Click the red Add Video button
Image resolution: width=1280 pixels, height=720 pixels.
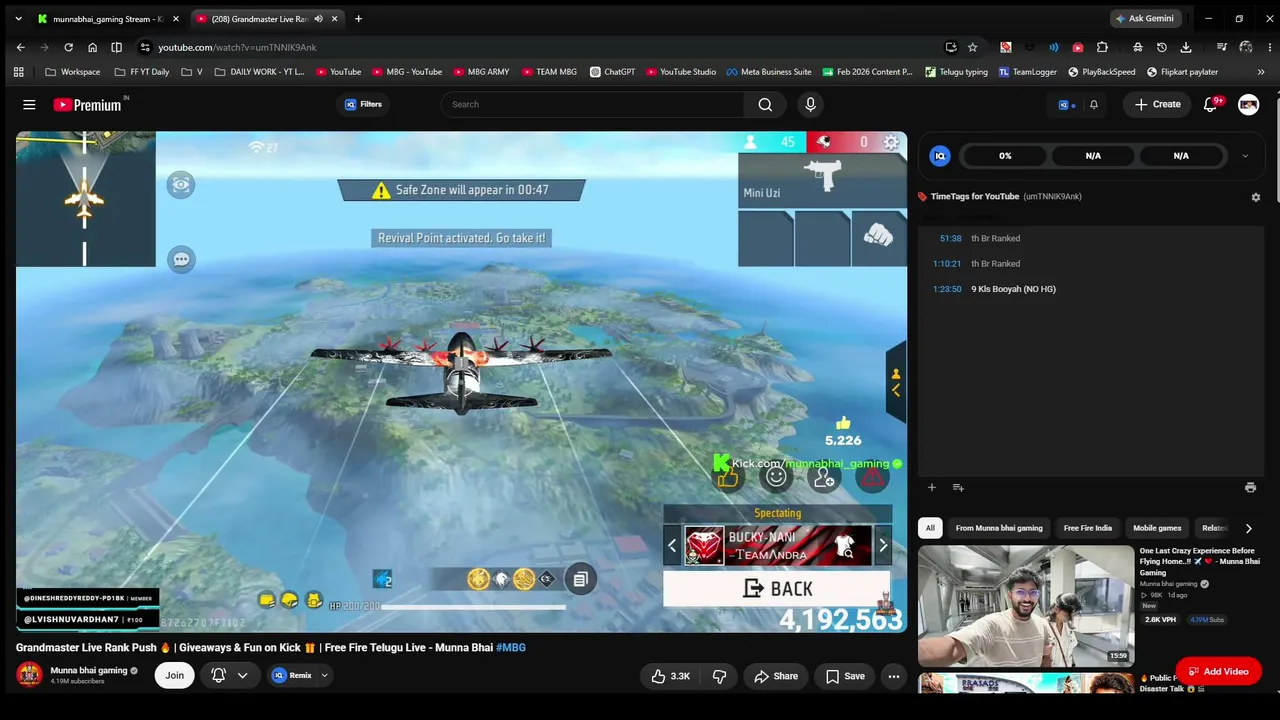pyautogui.click(x=1218, y=671)
